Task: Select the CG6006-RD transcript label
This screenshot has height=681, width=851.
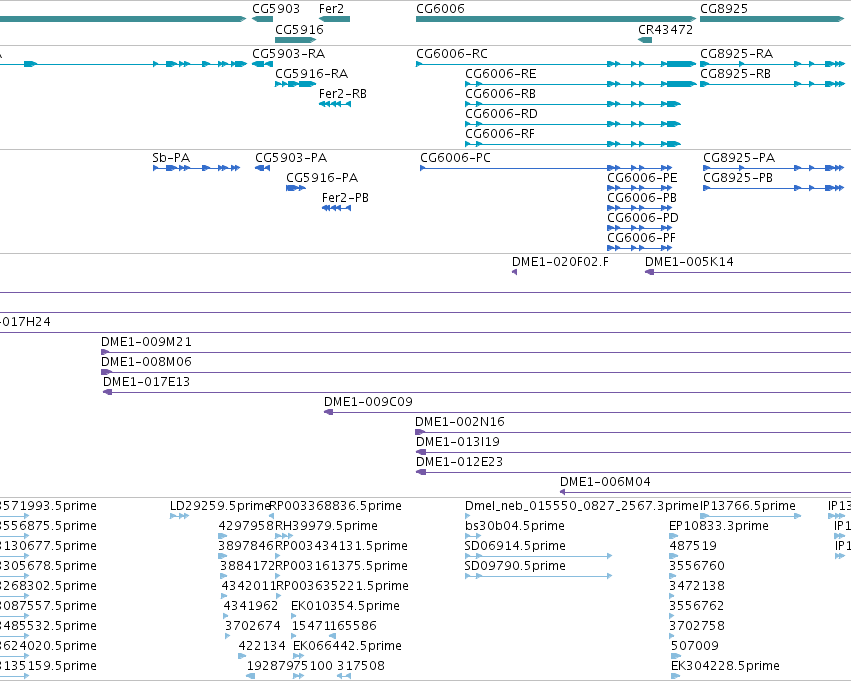Action: pos(501,114)
